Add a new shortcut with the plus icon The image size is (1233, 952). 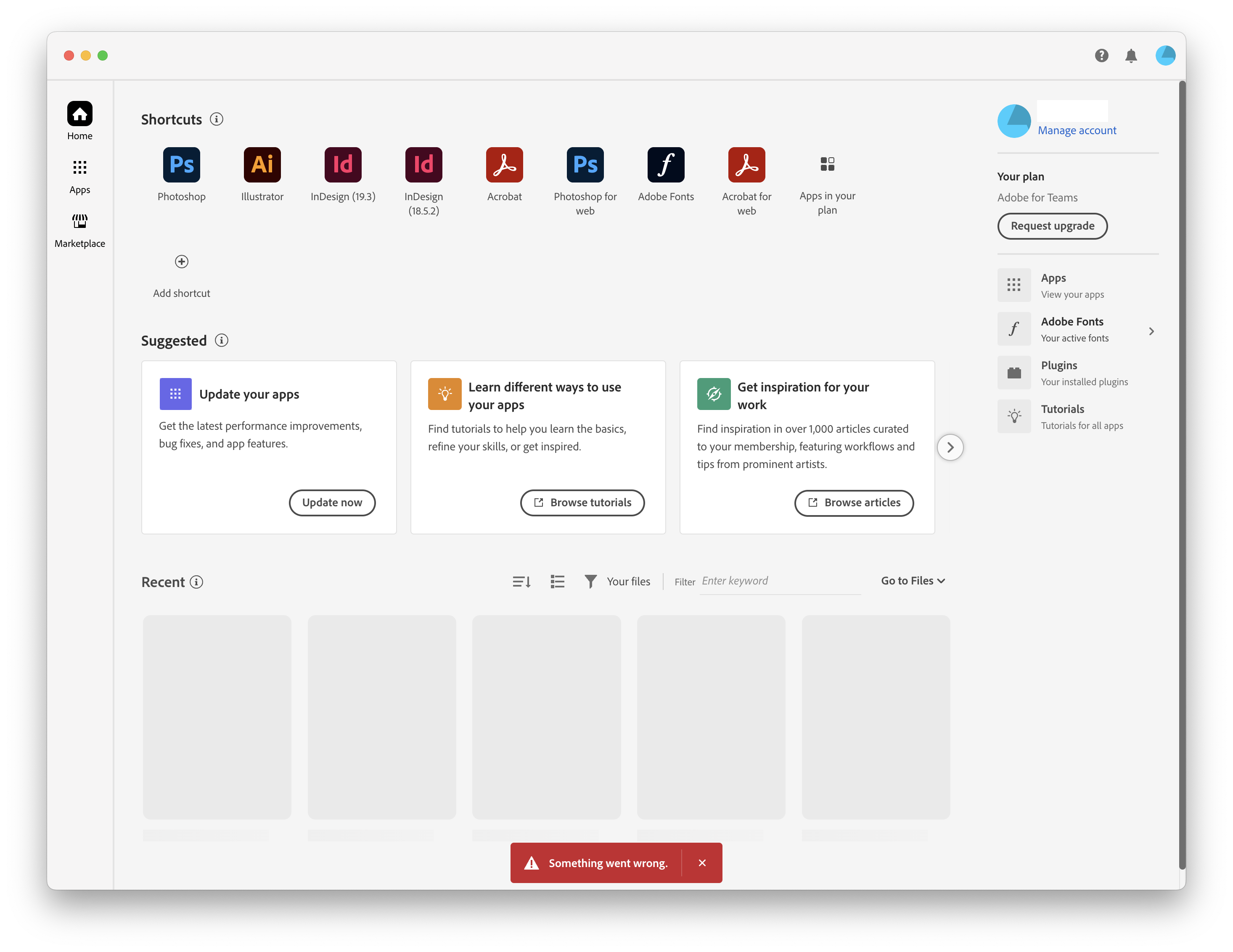coord(181,262)
